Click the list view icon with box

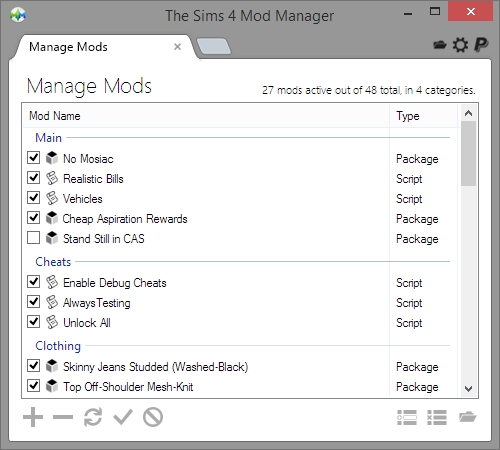coord(407,417)
